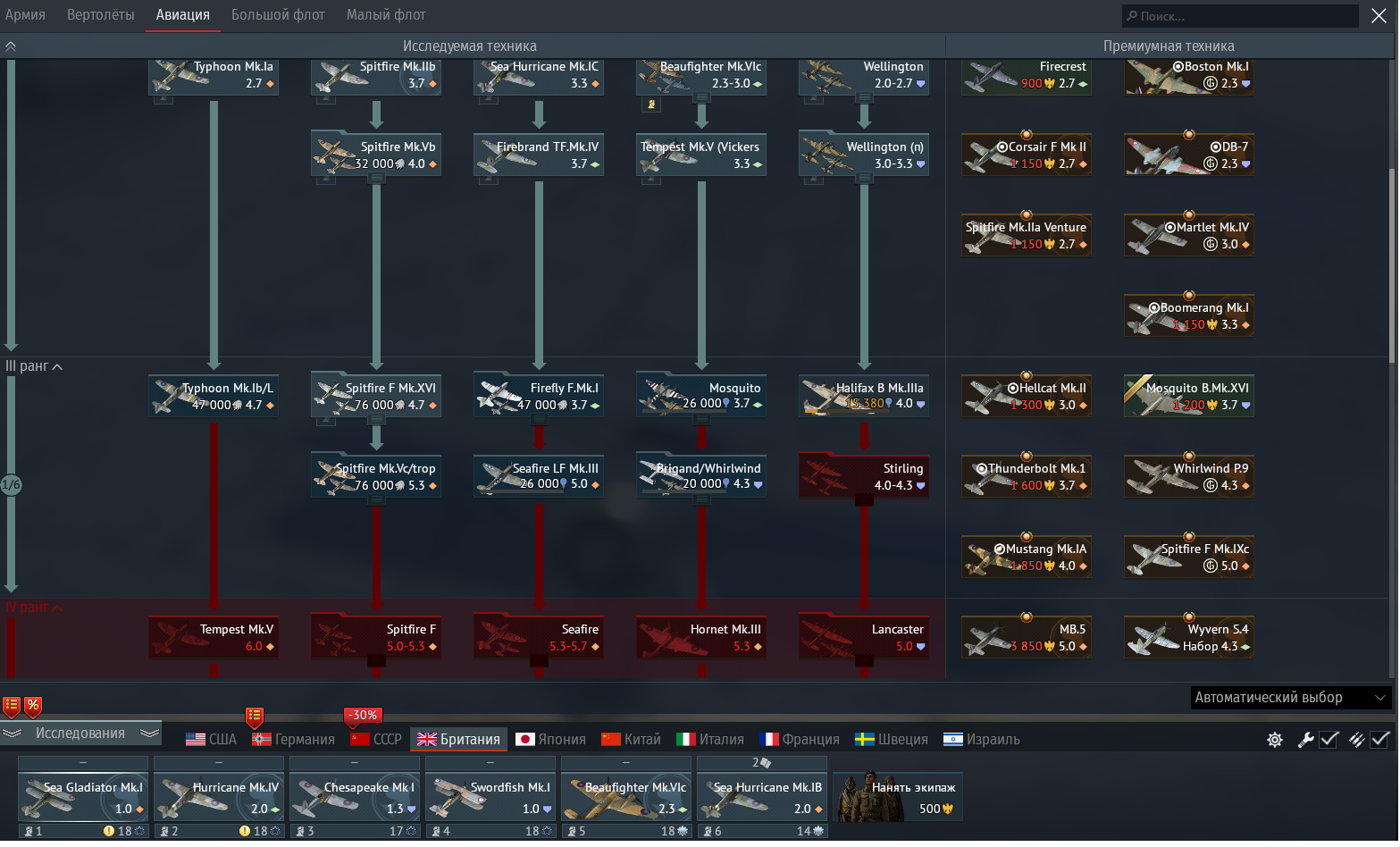Click the 1/6 rank progress indicator
1400x847 pixels.
click(11, 485)
